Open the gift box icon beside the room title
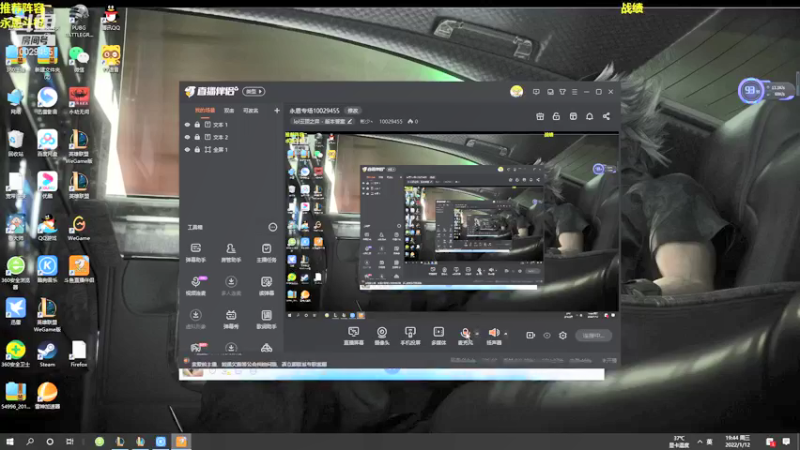Viewport: 800px width, 450px height. tap(540, 116)
